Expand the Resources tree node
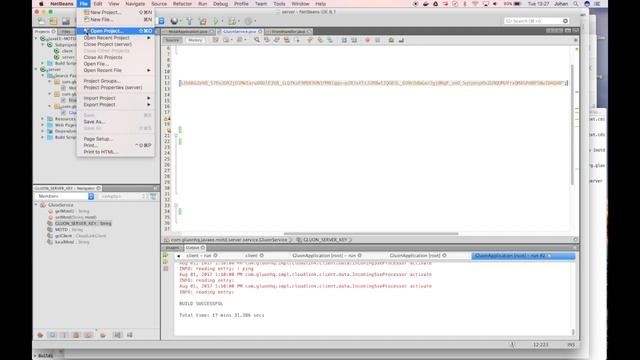The image size is (640, 360). coord(43,119)
